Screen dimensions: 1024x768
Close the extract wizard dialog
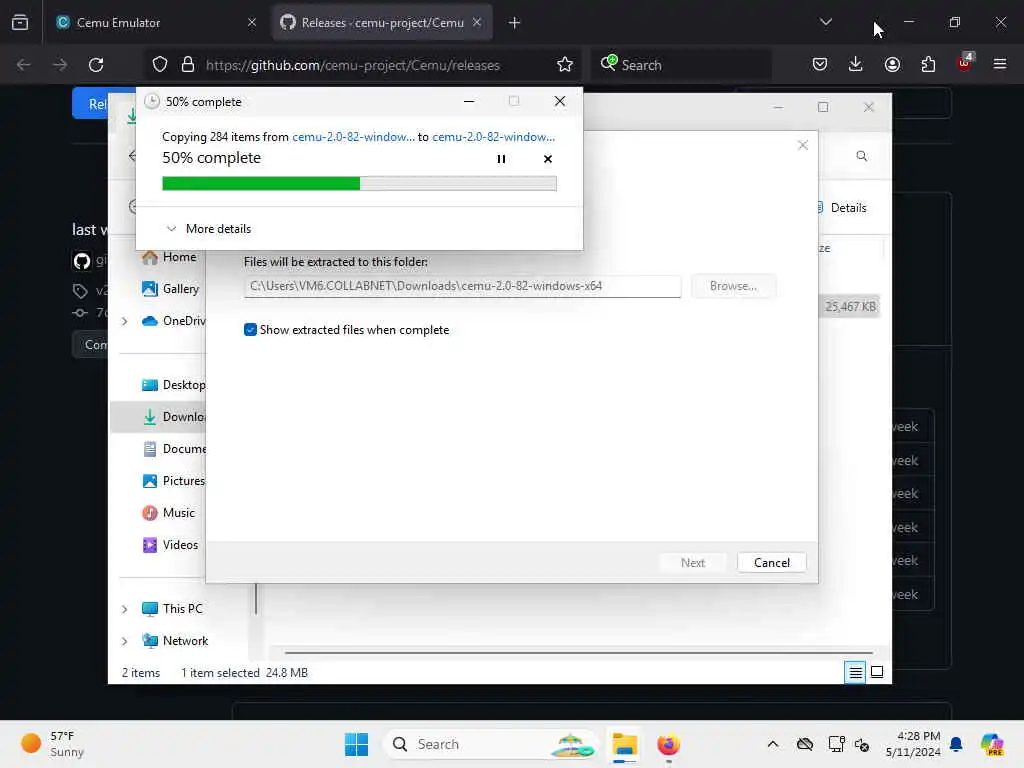pos(803,145)
